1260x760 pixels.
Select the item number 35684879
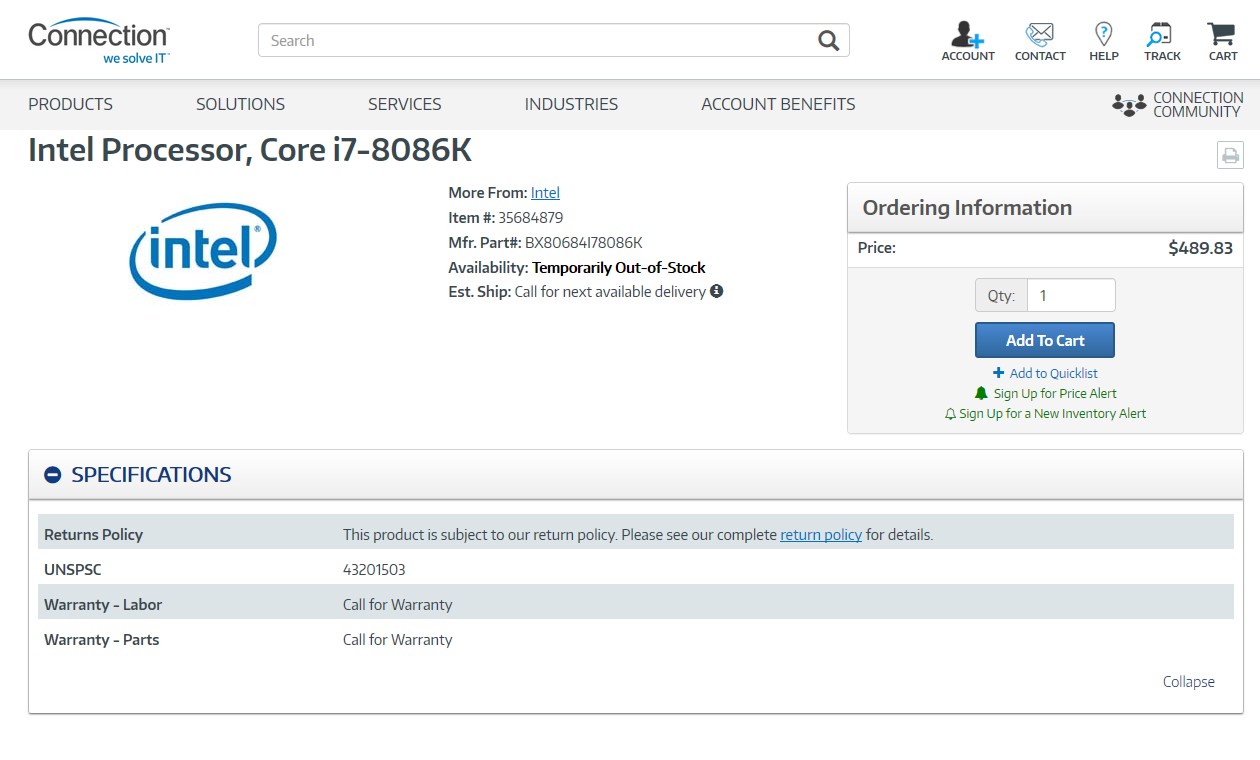tap(530, 218)
